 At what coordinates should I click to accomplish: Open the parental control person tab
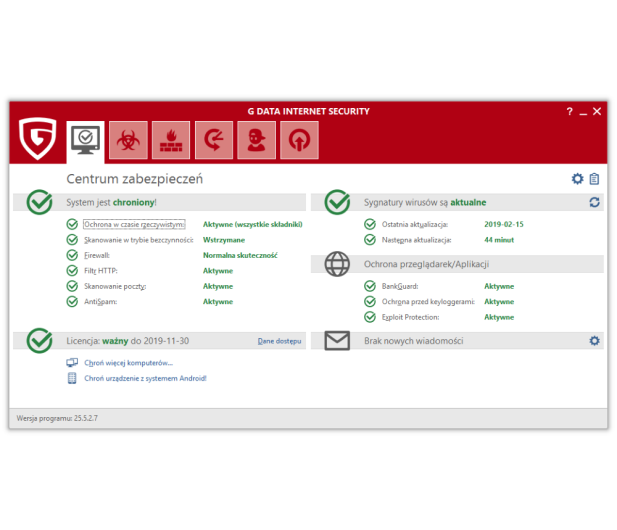257,140
